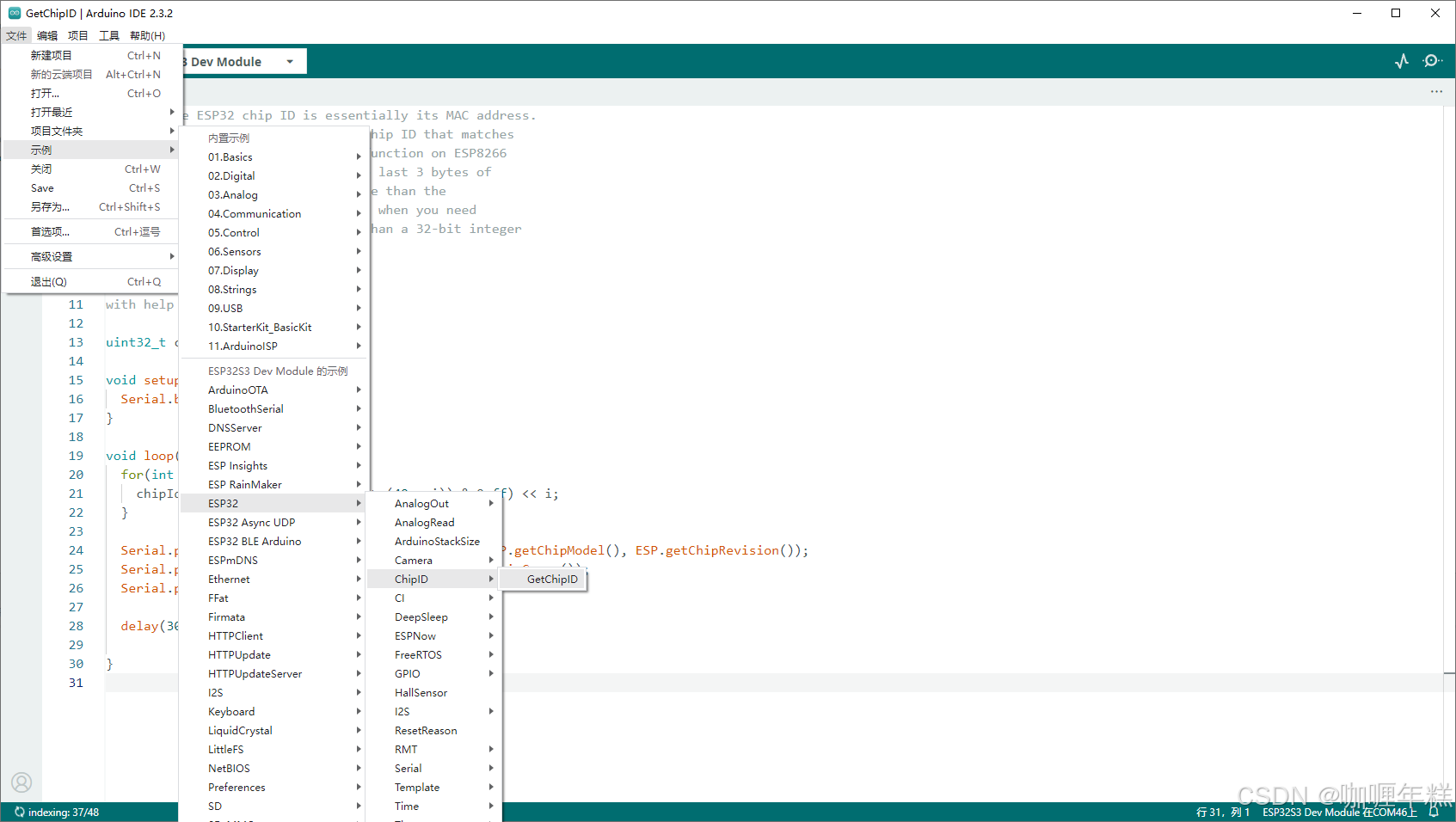Open Preferences library examples submenu
This screenshot has height=822, width=1456.
click(273, 787)
